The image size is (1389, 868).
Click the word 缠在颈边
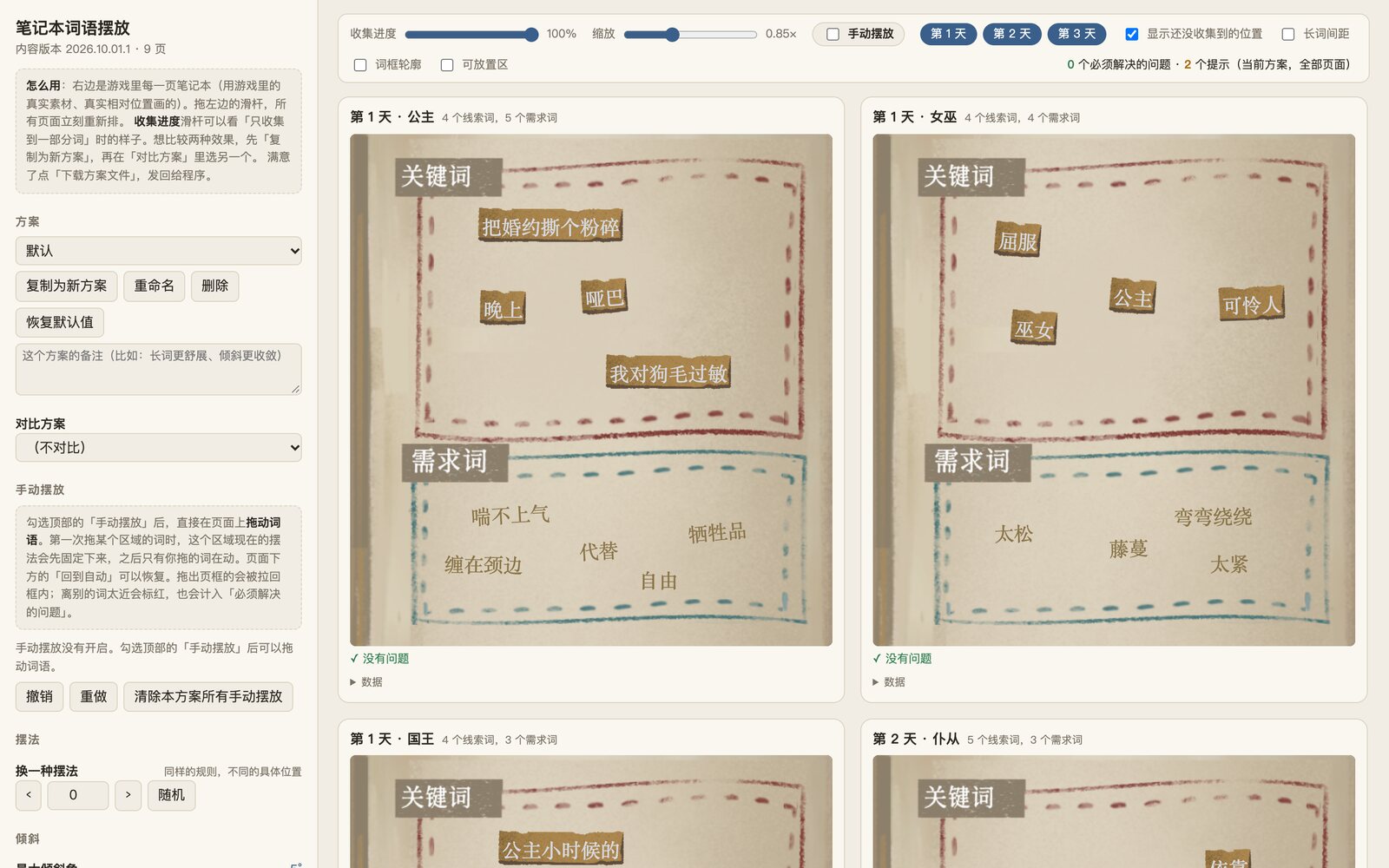point(484,565)
